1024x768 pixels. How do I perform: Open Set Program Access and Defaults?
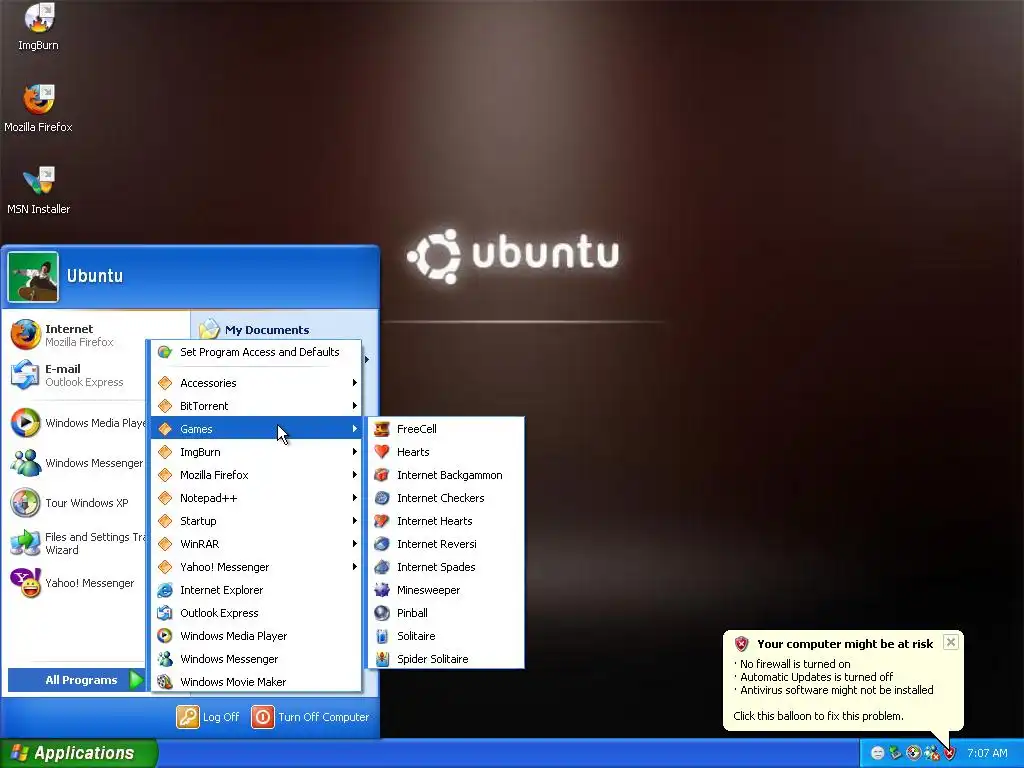(257, 352)
